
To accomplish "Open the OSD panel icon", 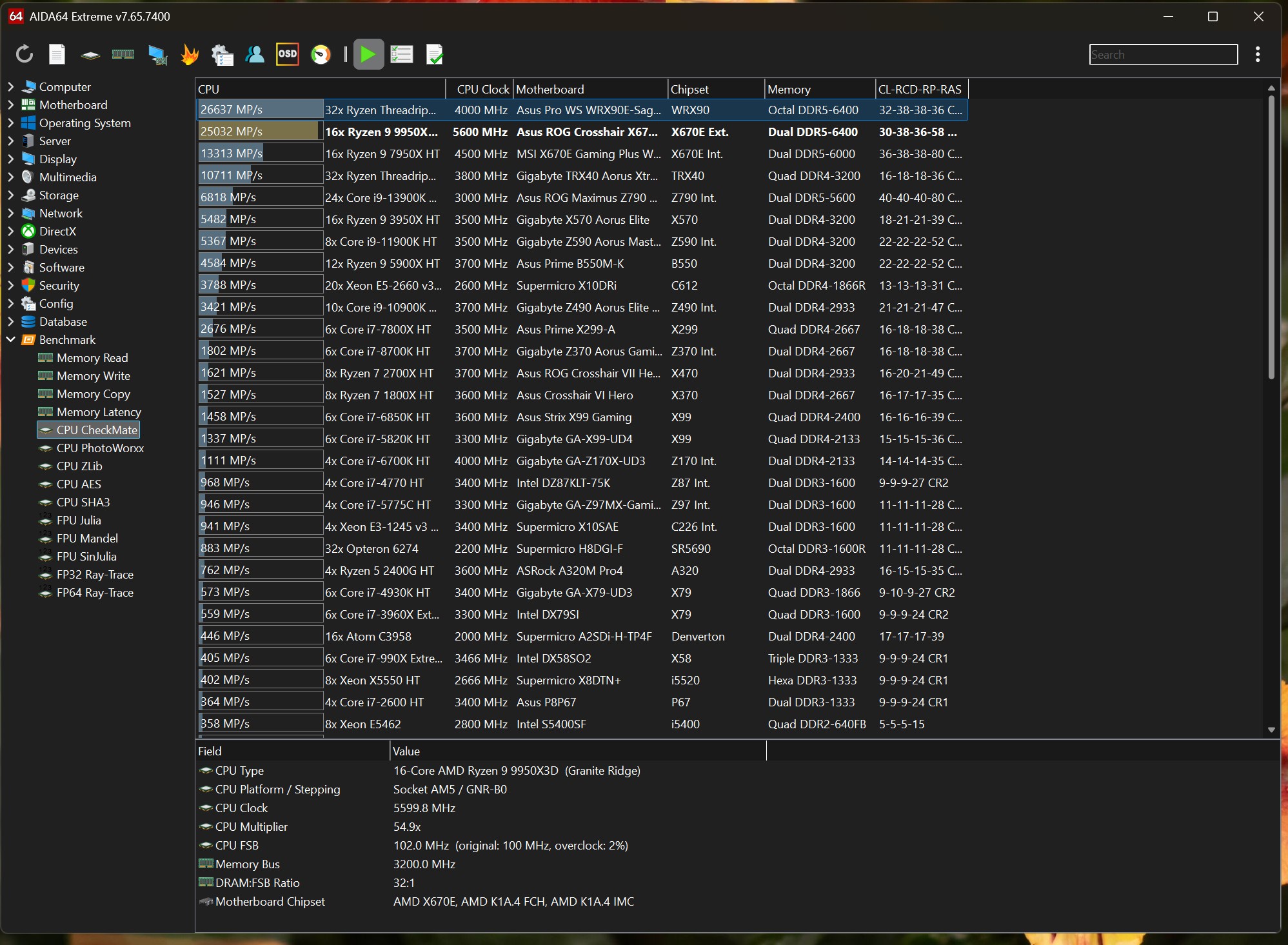I will (287, 54).
